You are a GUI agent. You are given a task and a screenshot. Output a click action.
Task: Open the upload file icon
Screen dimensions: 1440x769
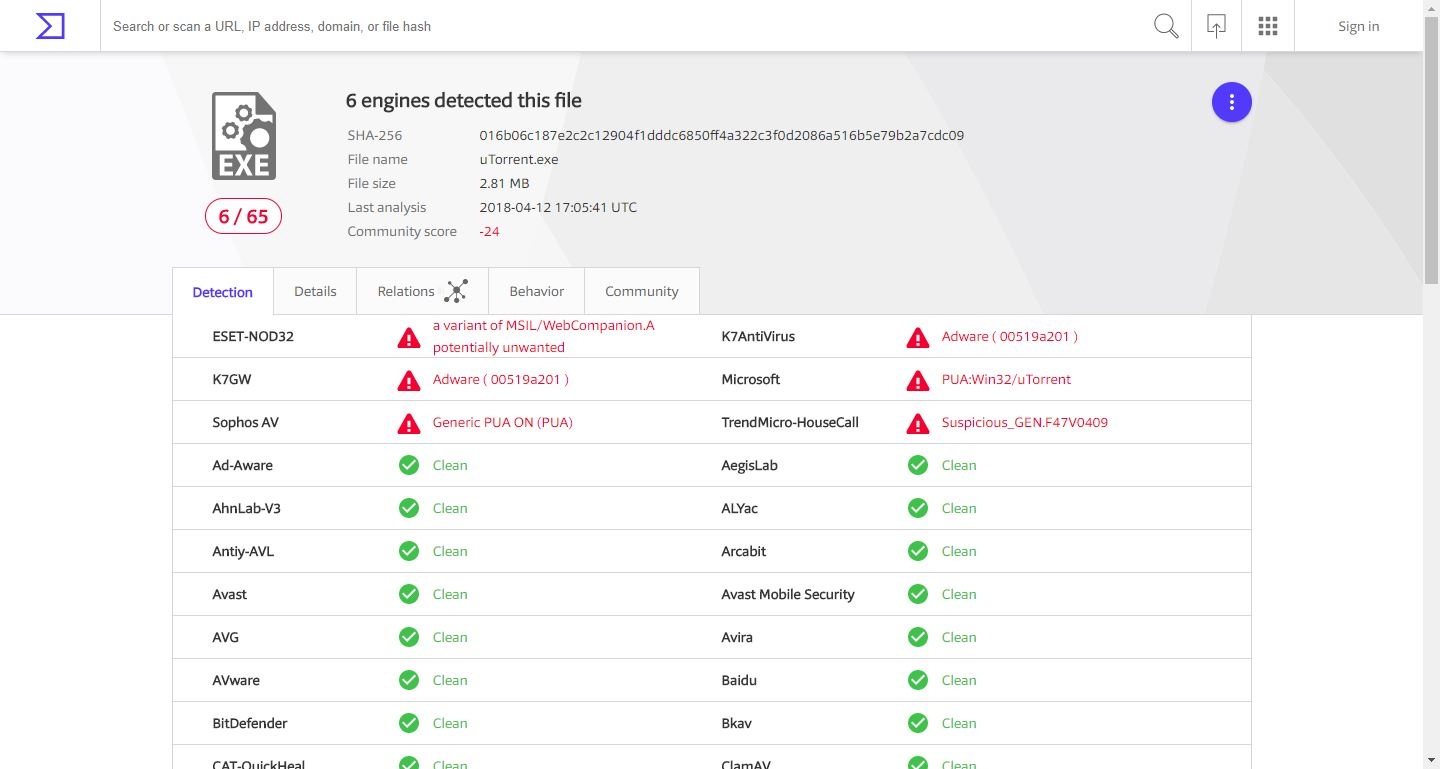pos(1216,26)
